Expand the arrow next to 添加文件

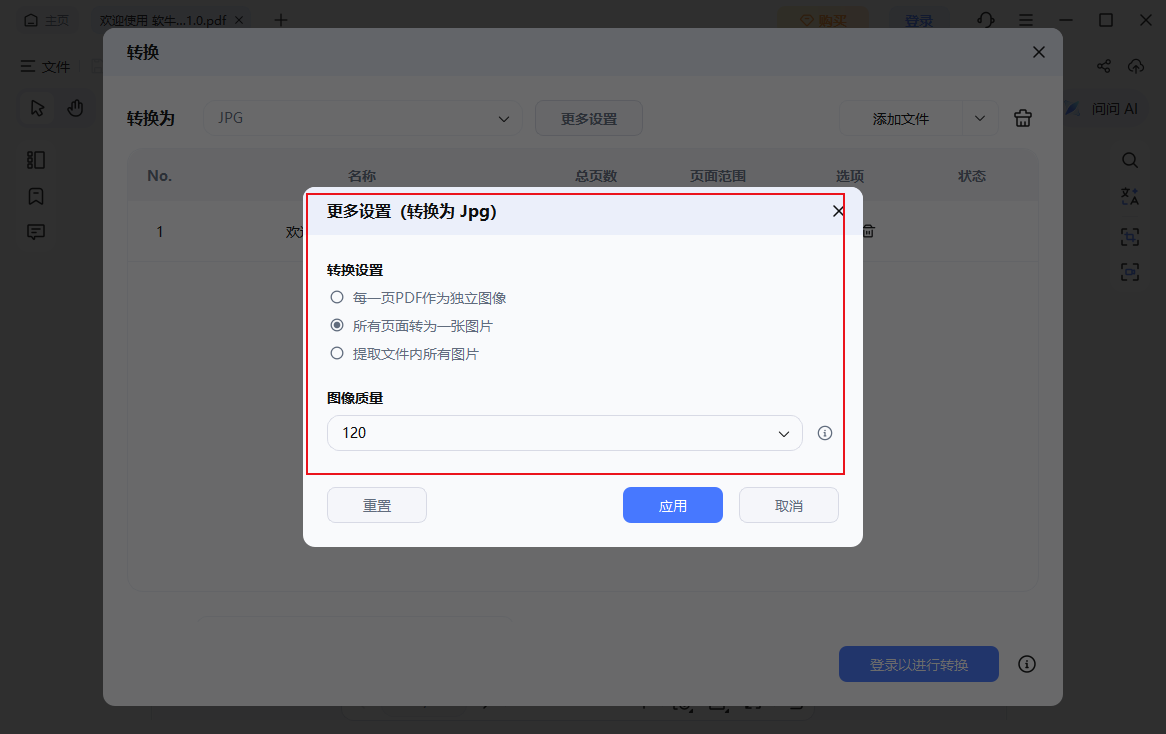pyautogui.click(x=979, y=118)
